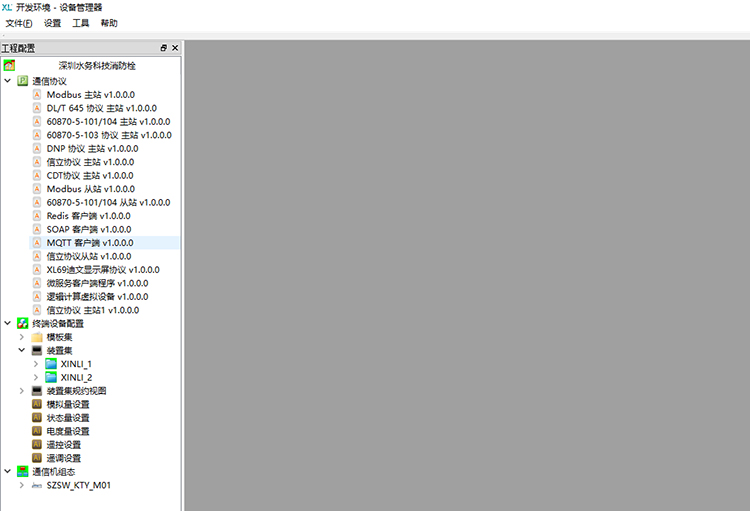
Task: Open the 设置 menu
Action: [52, 23]
